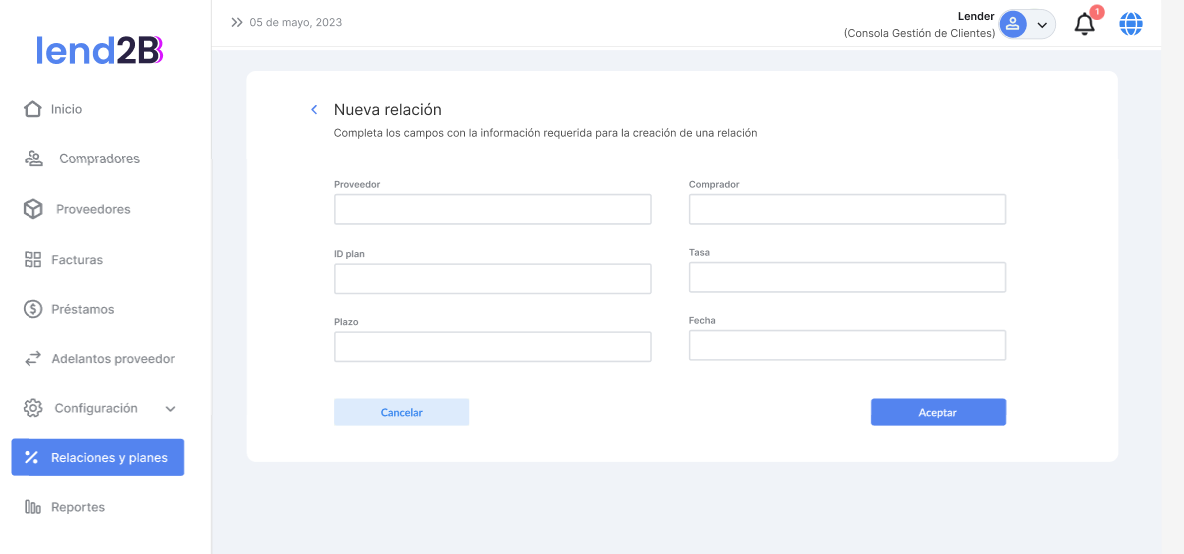Open the globe language icon

point(1131,24)
